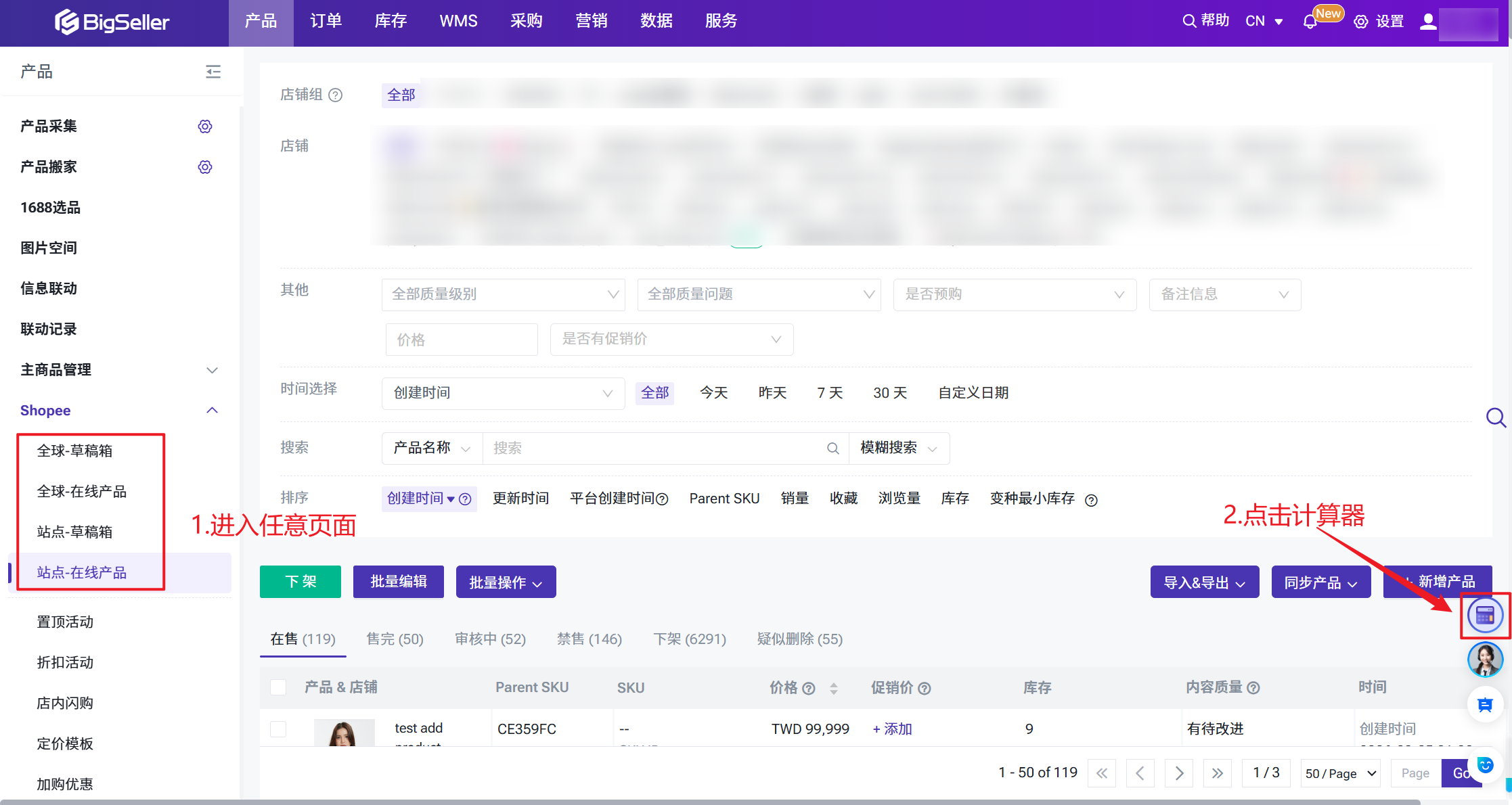Click the customer service avatar icon

1485,660
